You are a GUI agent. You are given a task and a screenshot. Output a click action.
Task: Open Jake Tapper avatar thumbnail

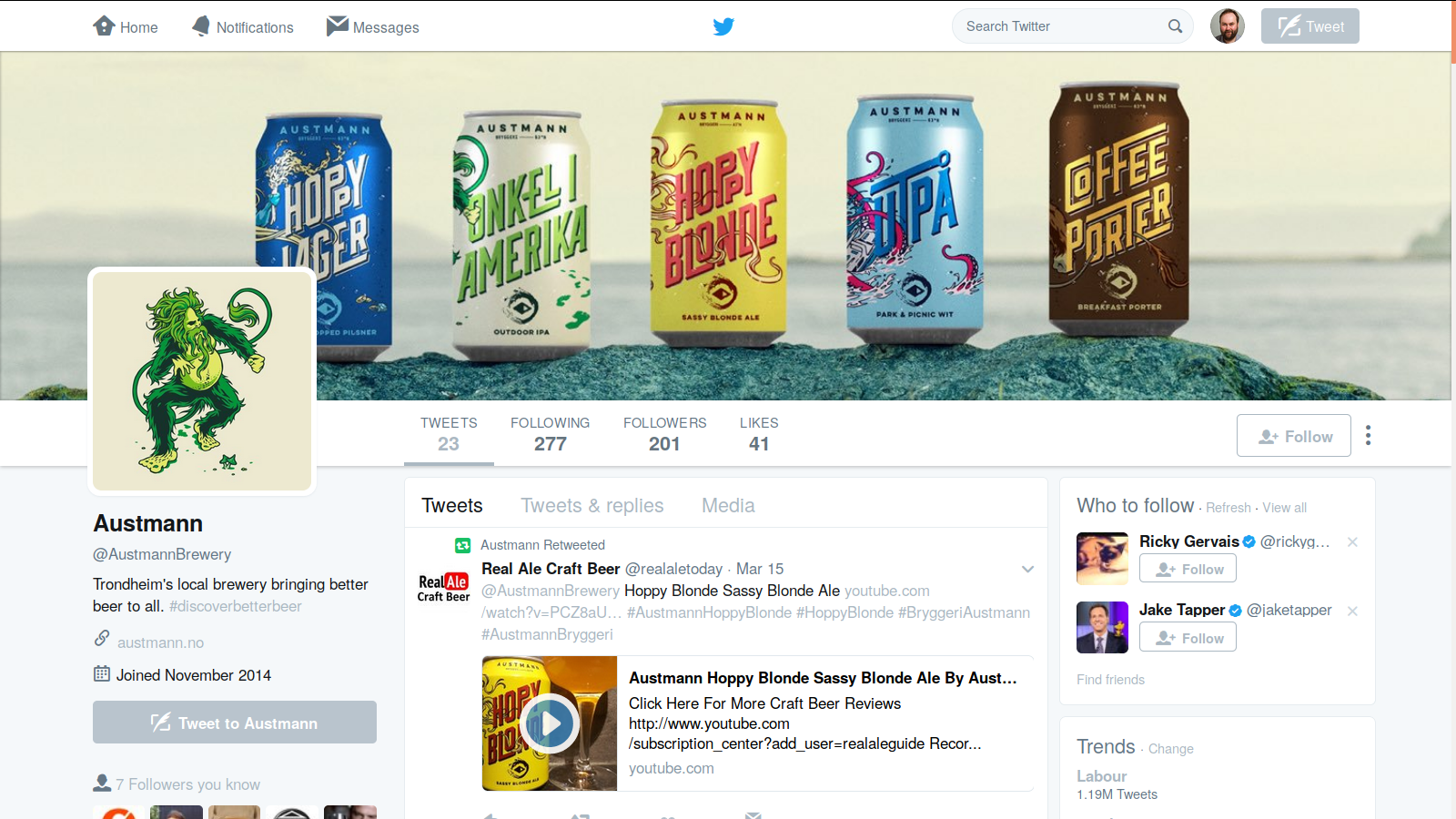click(x=1102, y=628)
